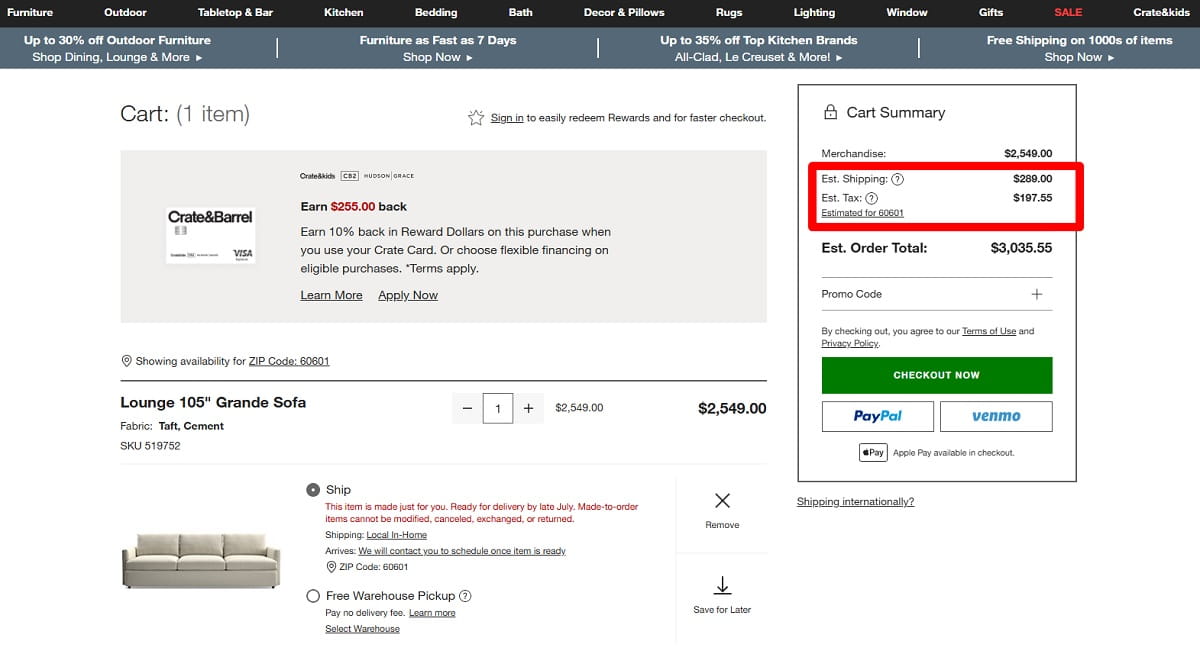Click the Est. Tax help icon

click(x=871, y=198)
